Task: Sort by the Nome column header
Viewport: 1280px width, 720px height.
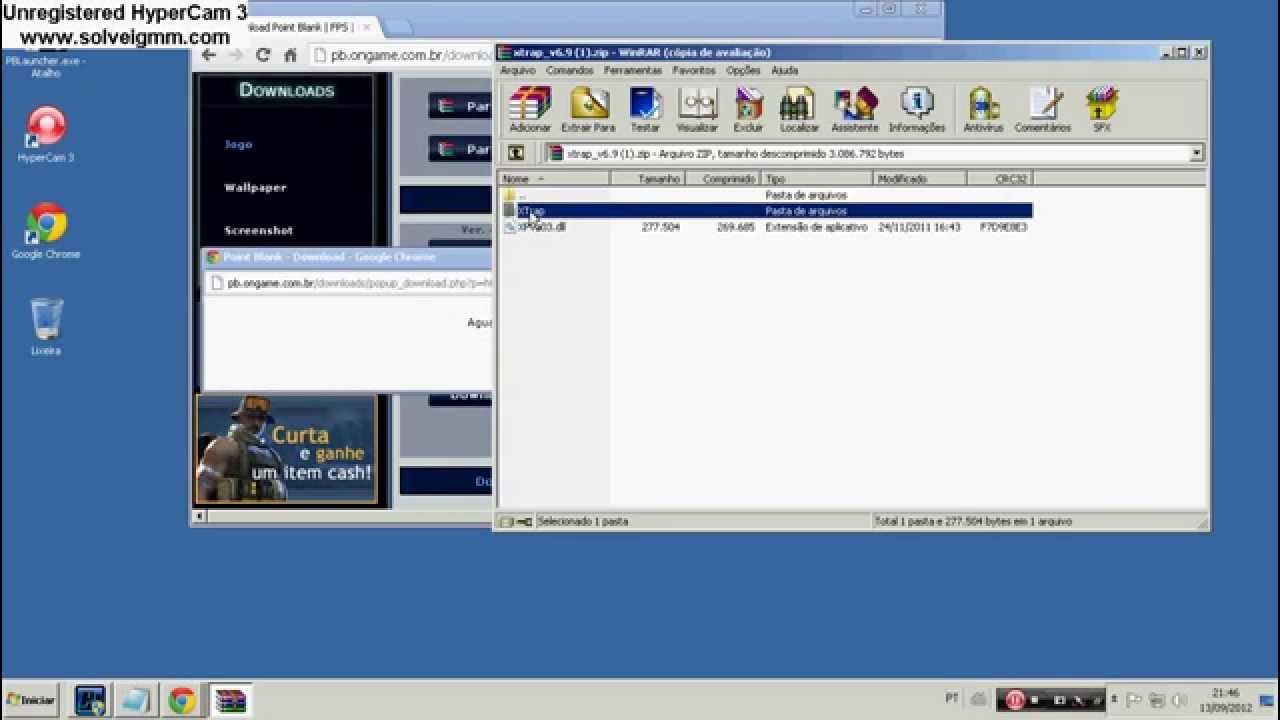Action: point(554,178)
